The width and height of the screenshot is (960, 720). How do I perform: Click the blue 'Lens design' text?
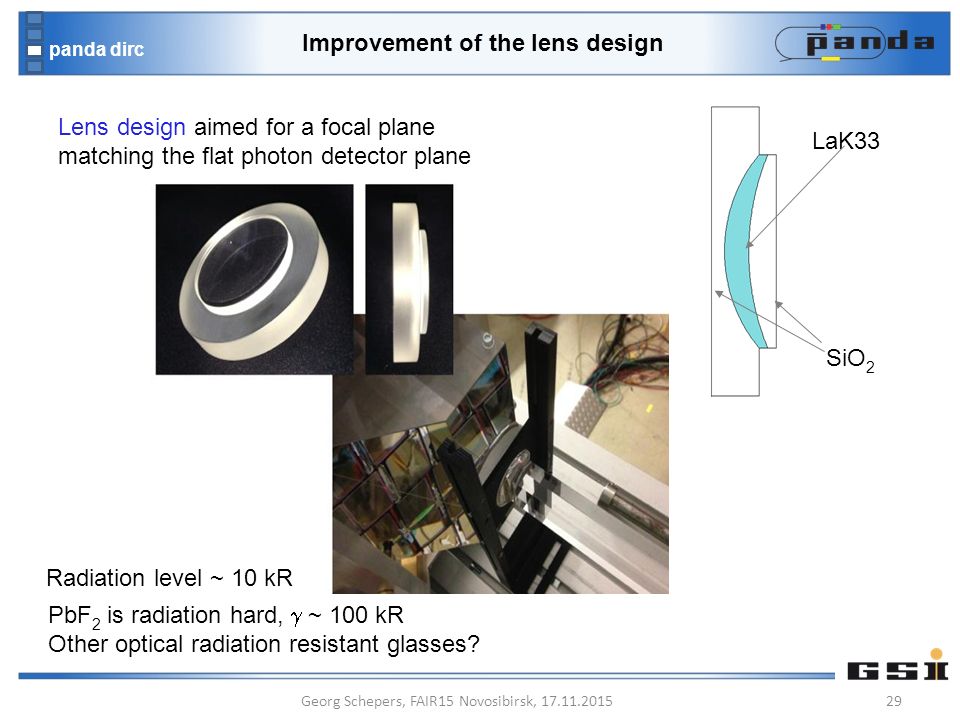click(121, 127)
